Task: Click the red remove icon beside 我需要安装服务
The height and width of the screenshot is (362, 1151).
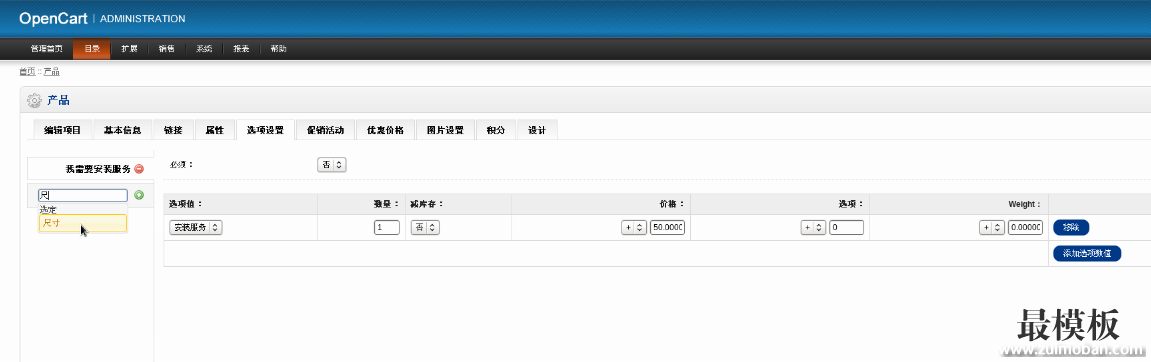Action: point(139,169)
